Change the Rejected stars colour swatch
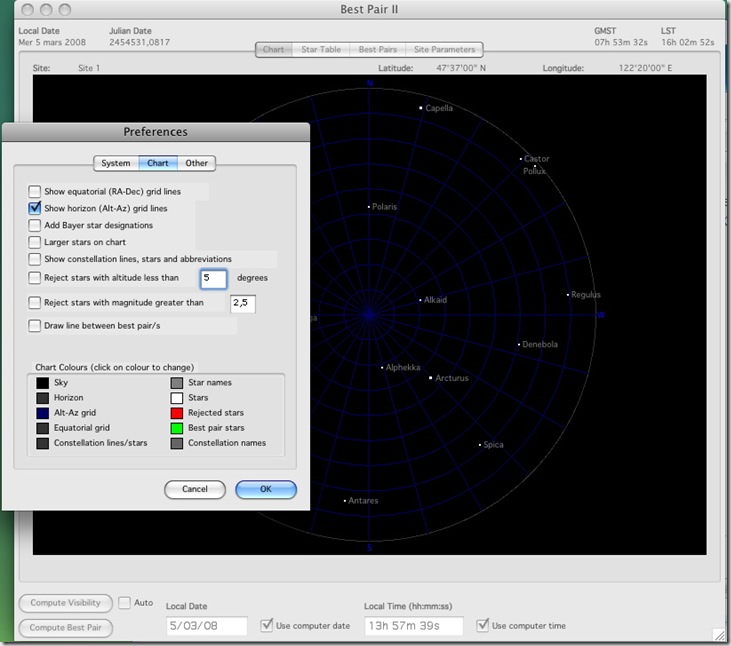Image resolution: width=731 pixels, height=646 pixels. click(177, 413)
